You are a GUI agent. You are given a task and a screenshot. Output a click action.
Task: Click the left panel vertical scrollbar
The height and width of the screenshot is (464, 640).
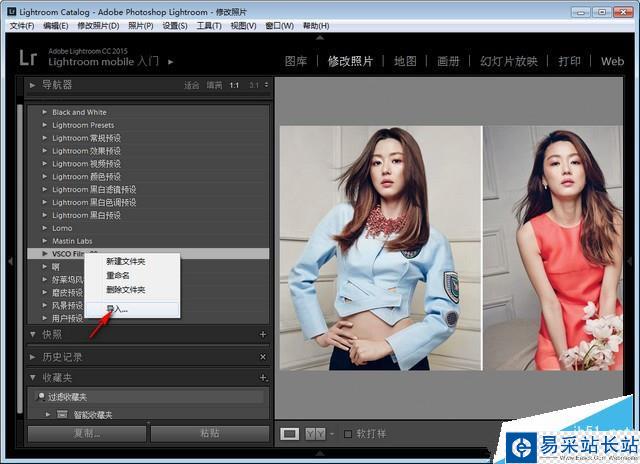point(20,257)
